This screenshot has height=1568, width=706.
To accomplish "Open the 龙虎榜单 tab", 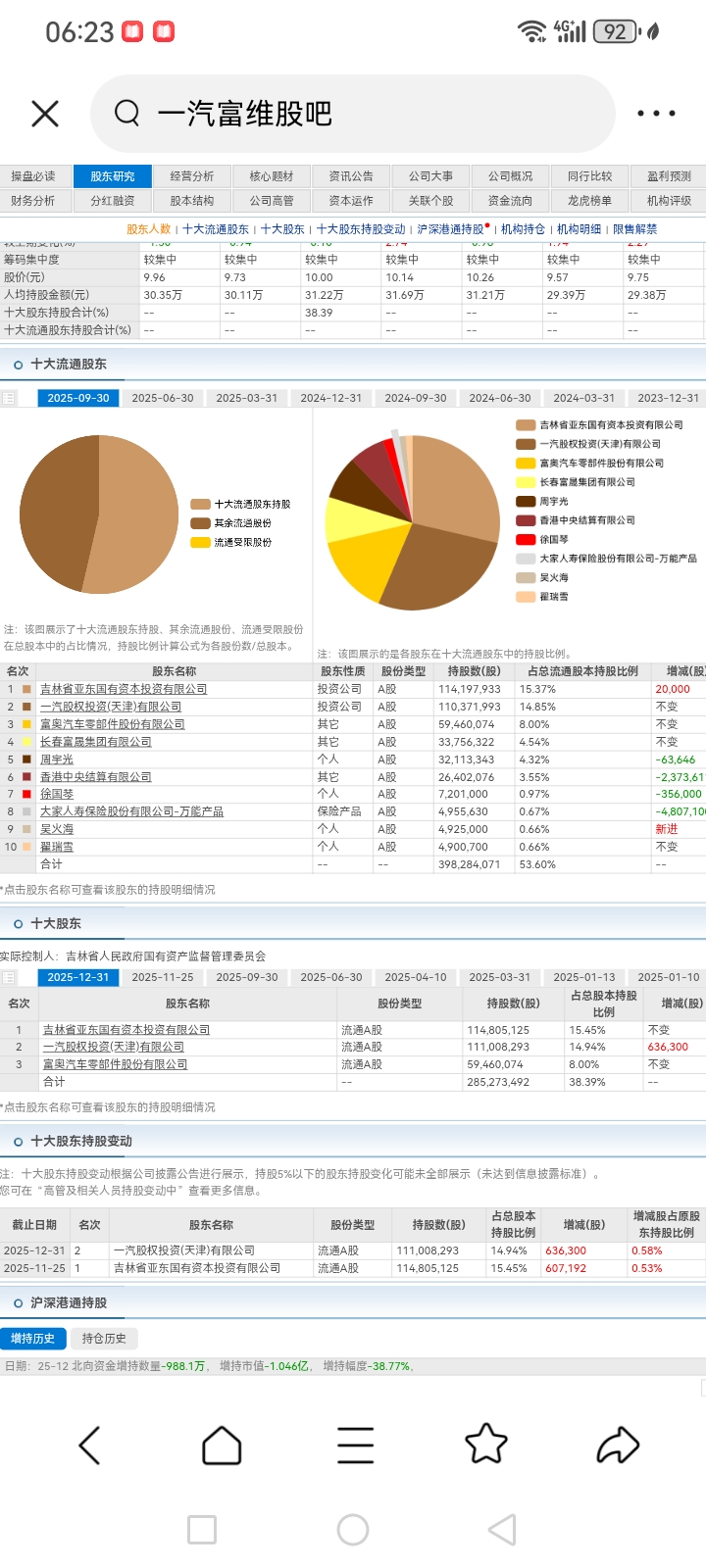I will [x=590, y=201].
